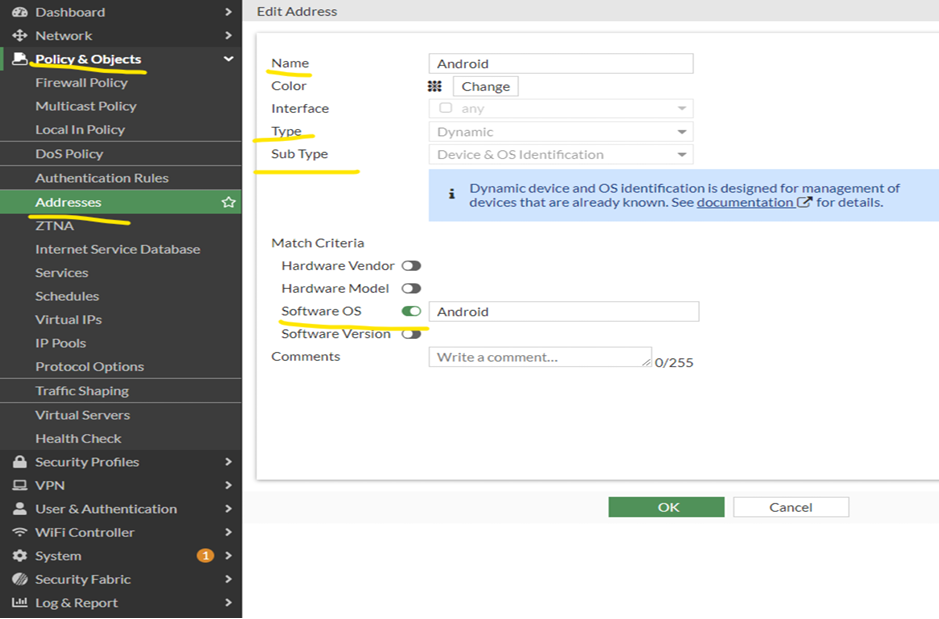Open the Type dropdown showing Dynamic

click(561, 132)
